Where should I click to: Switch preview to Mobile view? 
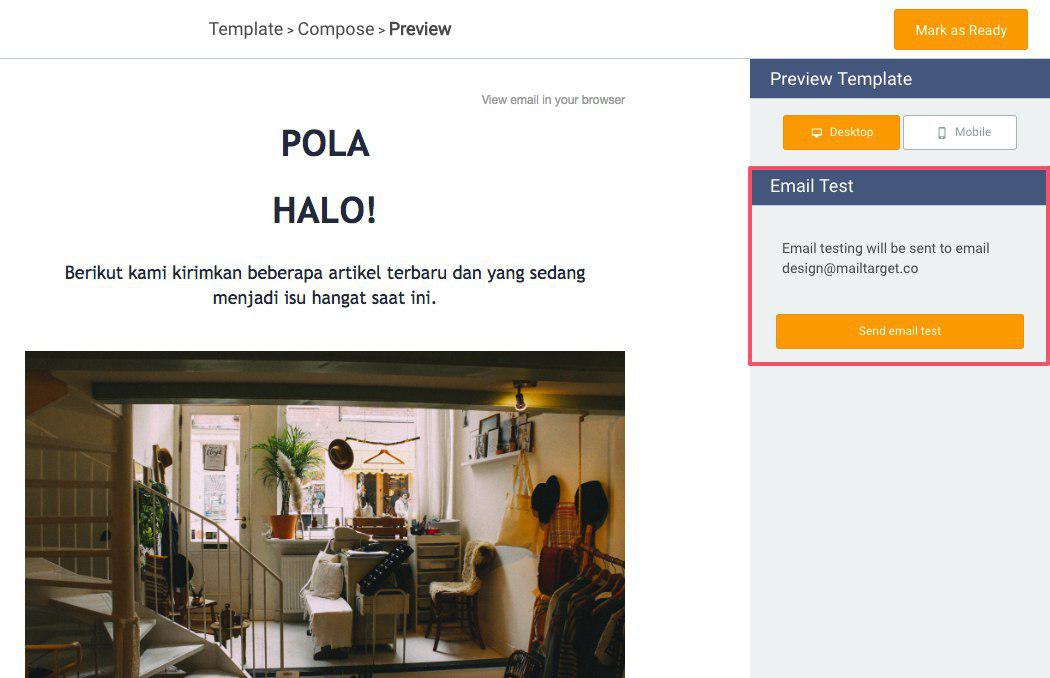pos(960,132)
